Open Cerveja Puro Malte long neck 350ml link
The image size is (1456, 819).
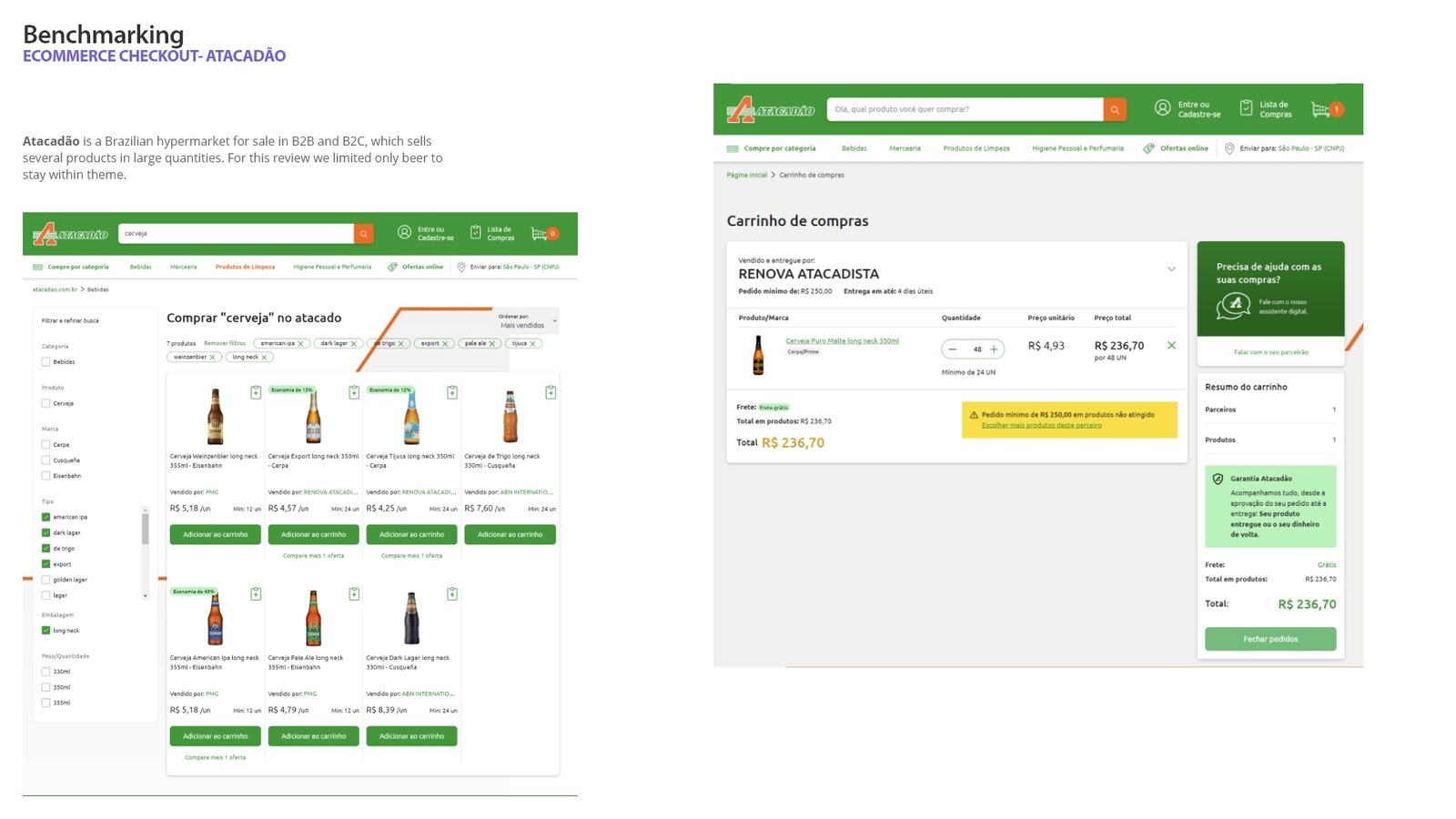pos(842,341)
